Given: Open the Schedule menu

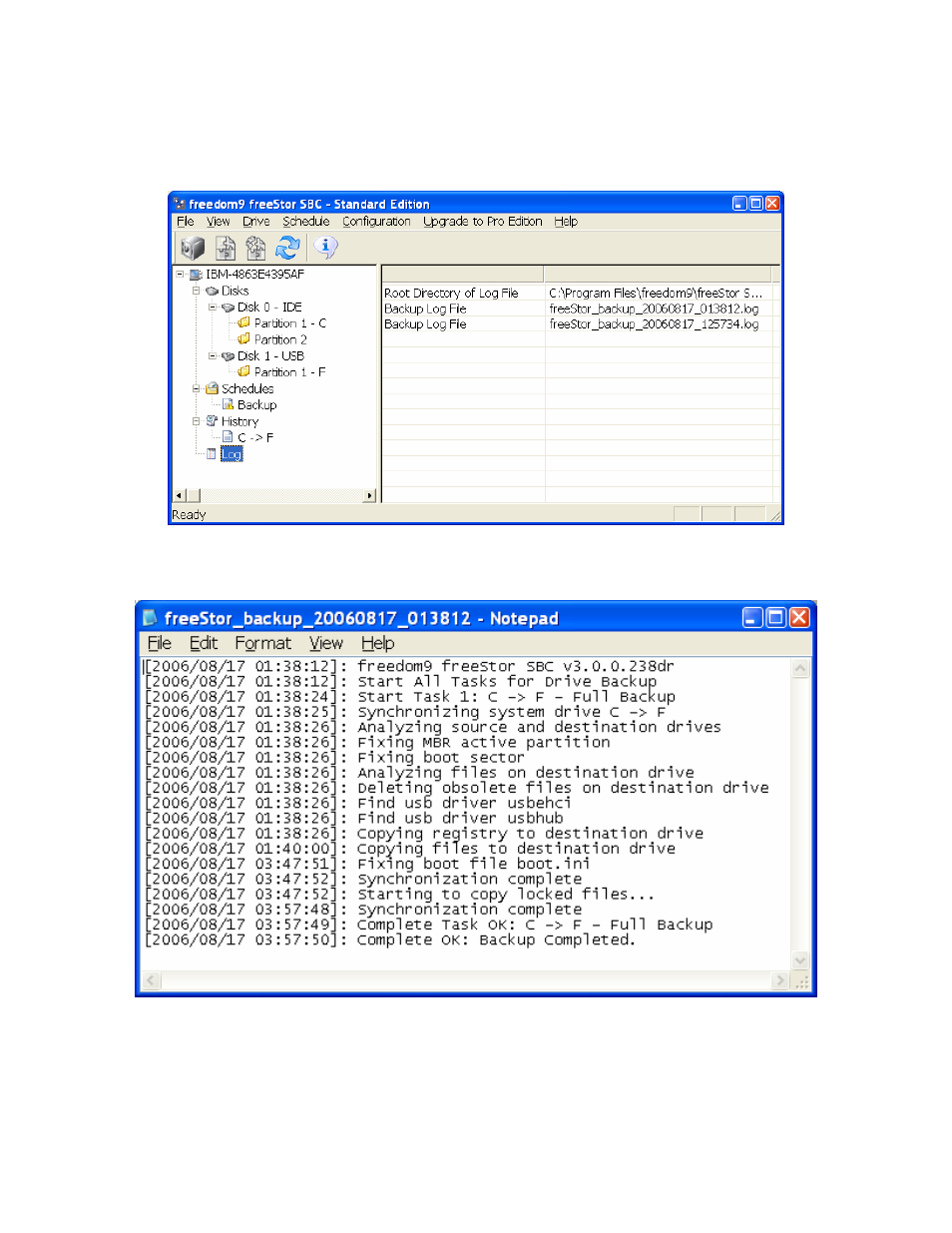Looking at the screenshot, I should [306, 222].
